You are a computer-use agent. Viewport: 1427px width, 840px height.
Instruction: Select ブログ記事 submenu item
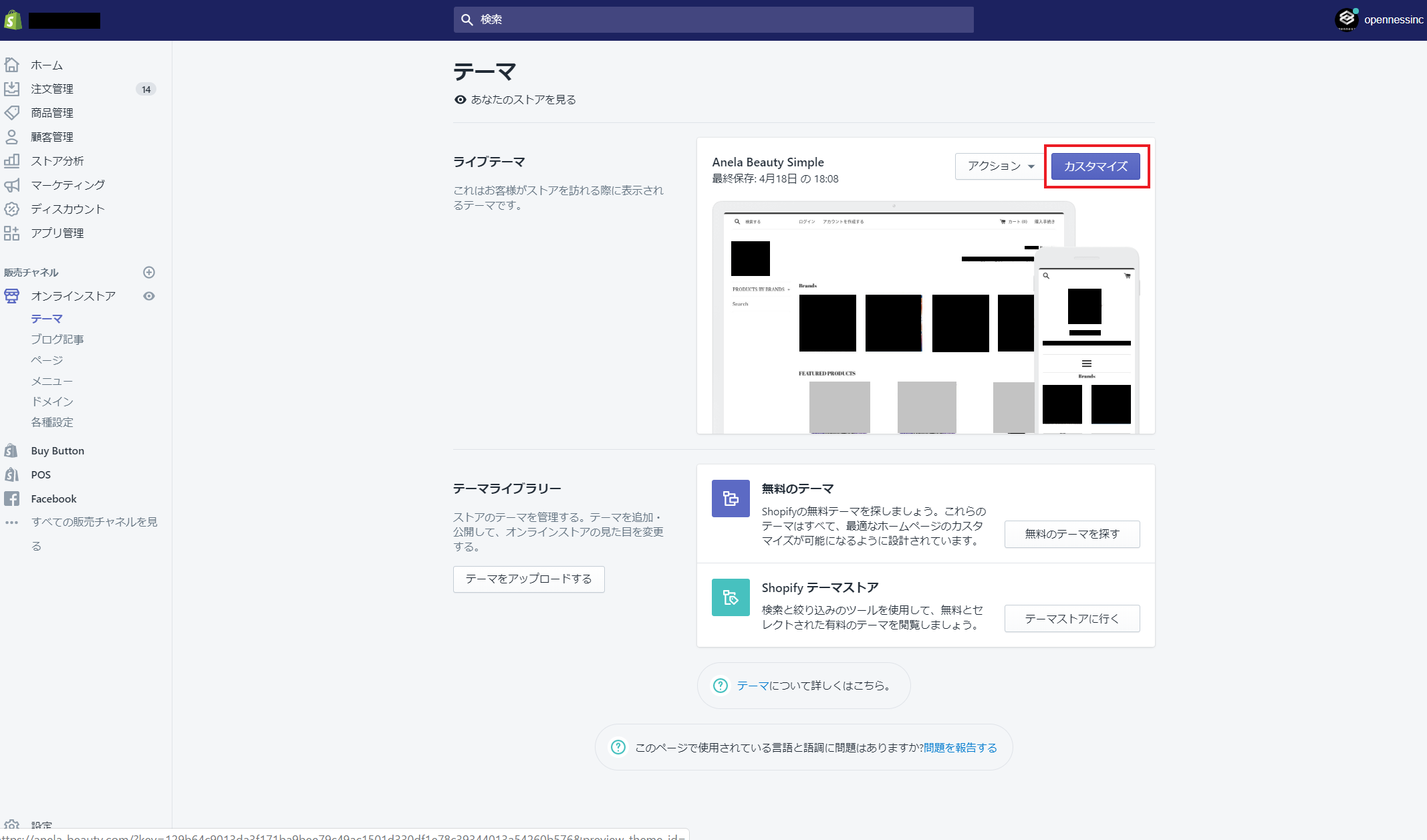[x=57, y=339]
